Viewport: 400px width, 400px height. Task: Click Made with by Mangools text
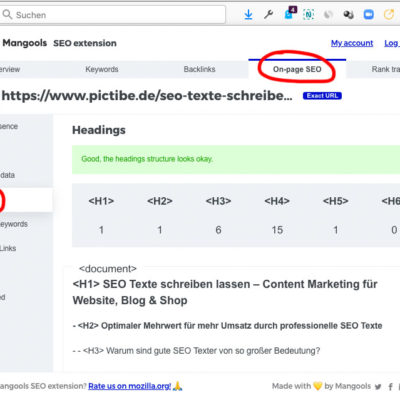tap(321, 386)
